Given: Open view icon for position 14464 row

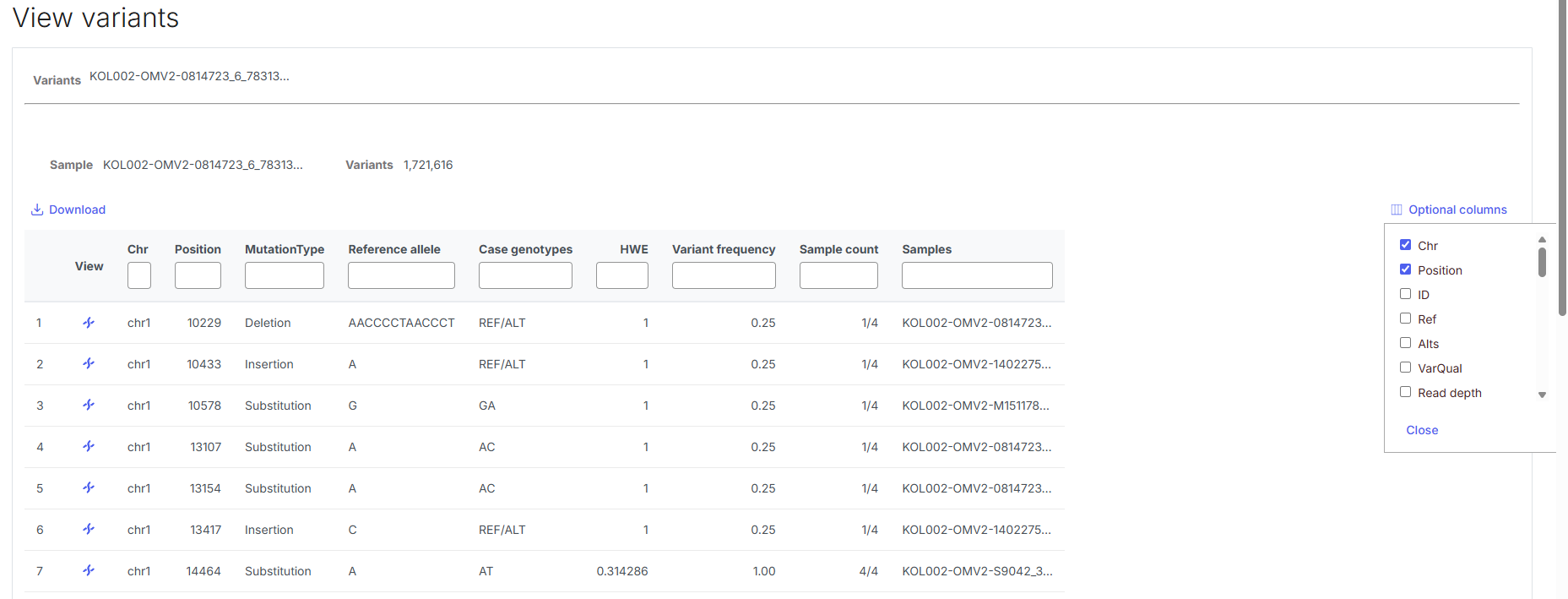Looking at the screenshot, I should coord(89,571).
